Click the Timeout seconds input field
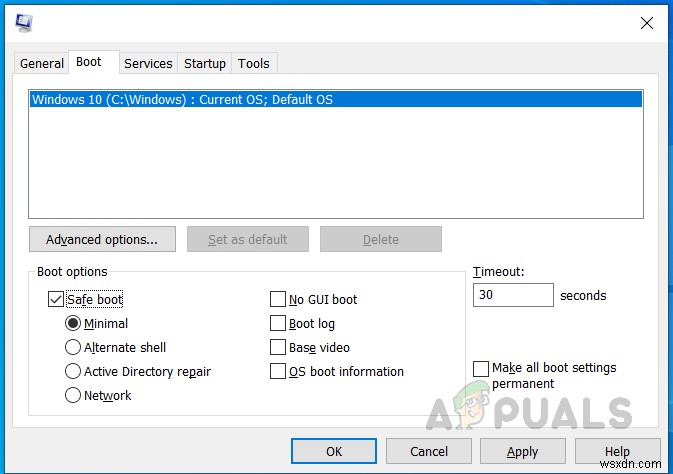This screenshot has height=474, width=673. pyautogui.click(x=513, y=295)
